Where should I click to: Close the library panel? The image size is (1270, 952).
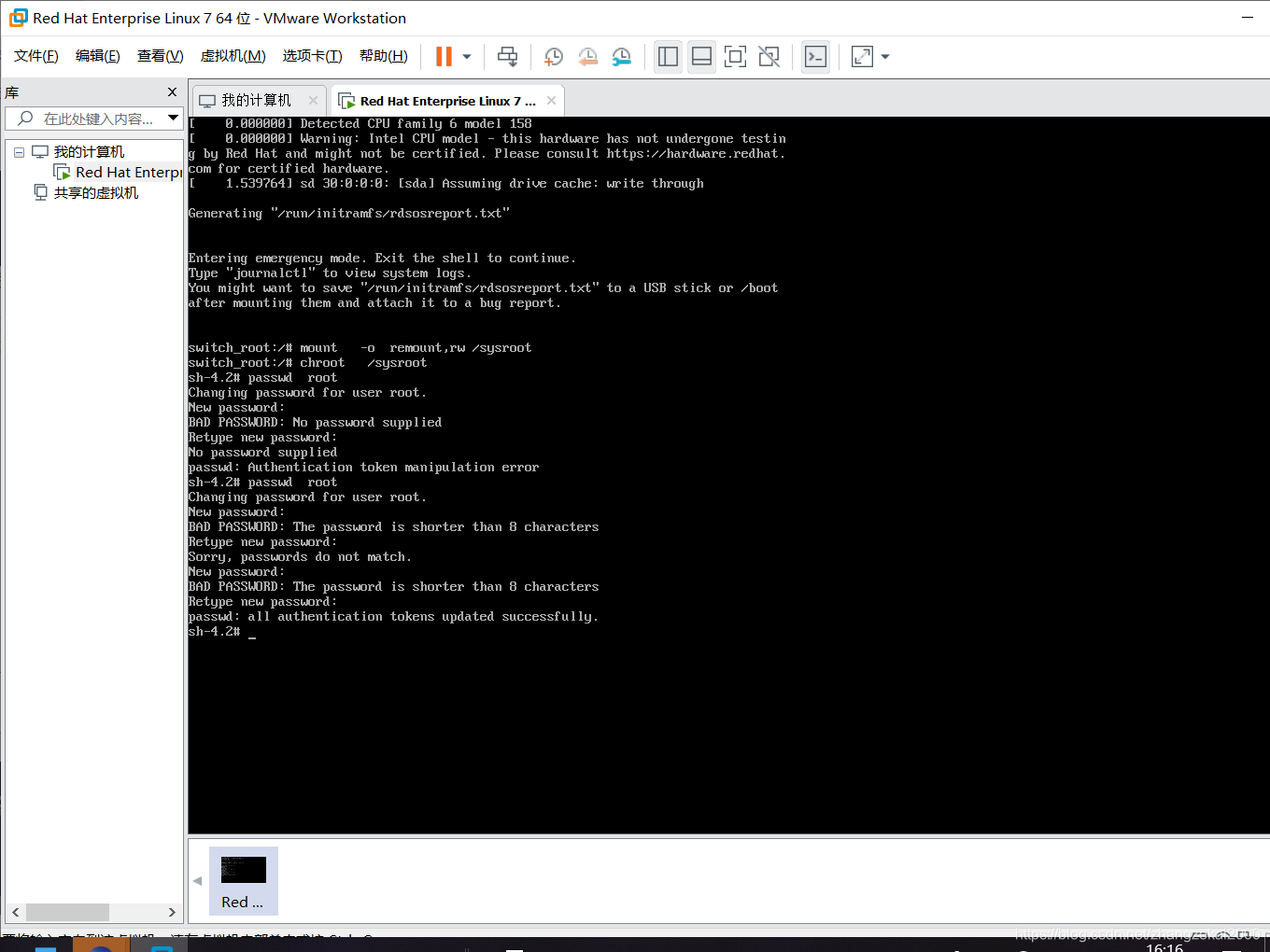[x=172, y=91]
